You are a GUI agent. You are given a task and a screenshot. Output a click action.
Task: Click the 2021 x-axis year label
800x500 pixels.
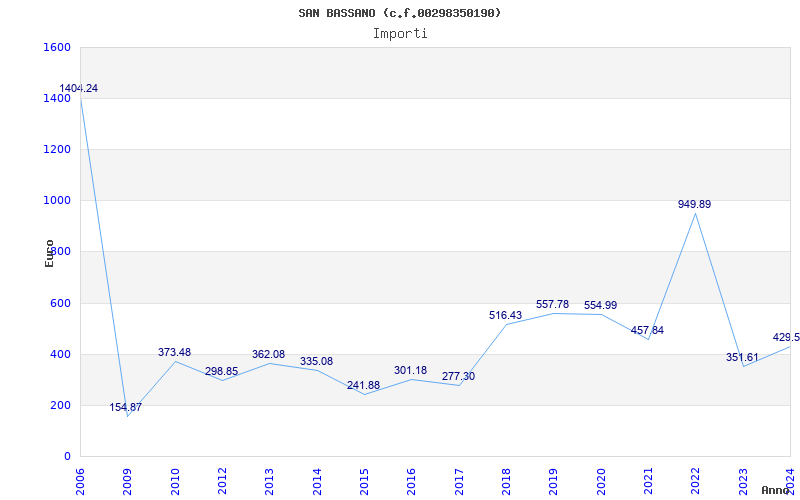point(648,481)
